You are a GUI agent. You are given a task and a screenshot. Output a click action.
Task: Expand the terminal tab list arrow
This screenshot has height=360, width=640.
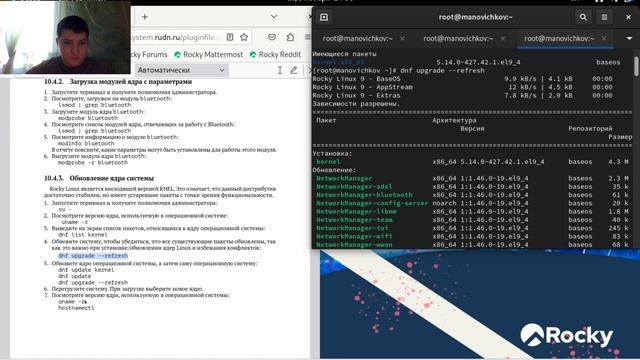coord(629,38)
